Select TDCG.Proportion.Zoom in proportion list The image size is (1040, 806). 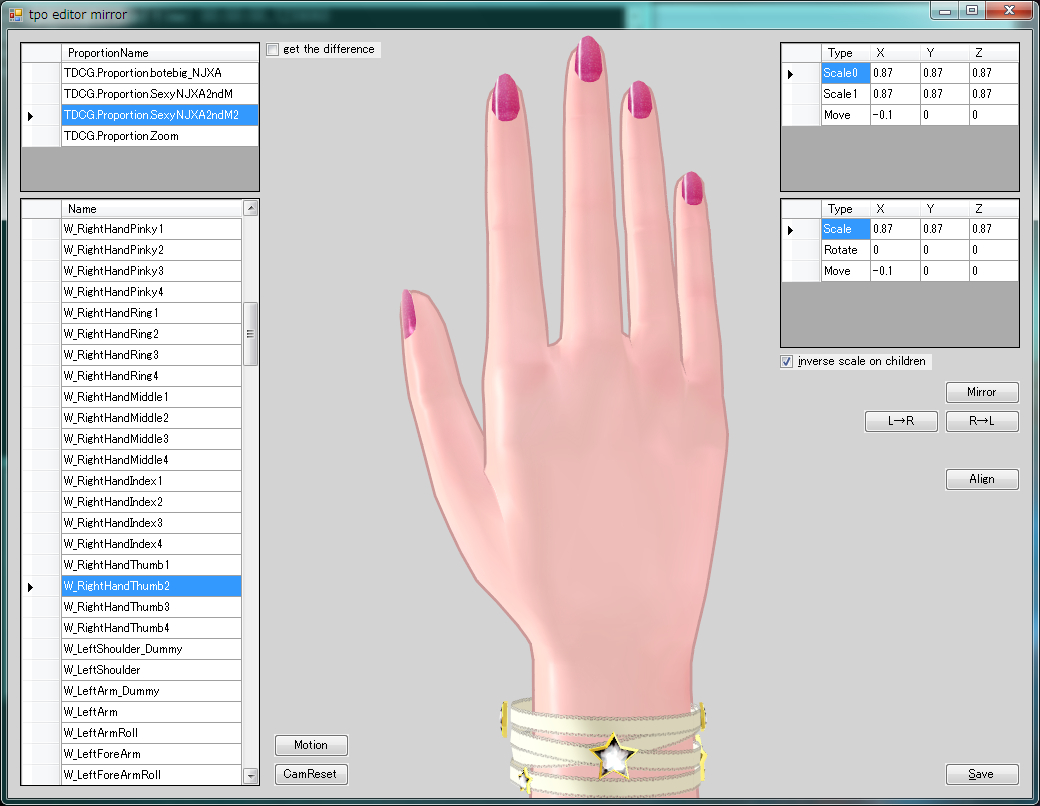[x=159, y=136]
